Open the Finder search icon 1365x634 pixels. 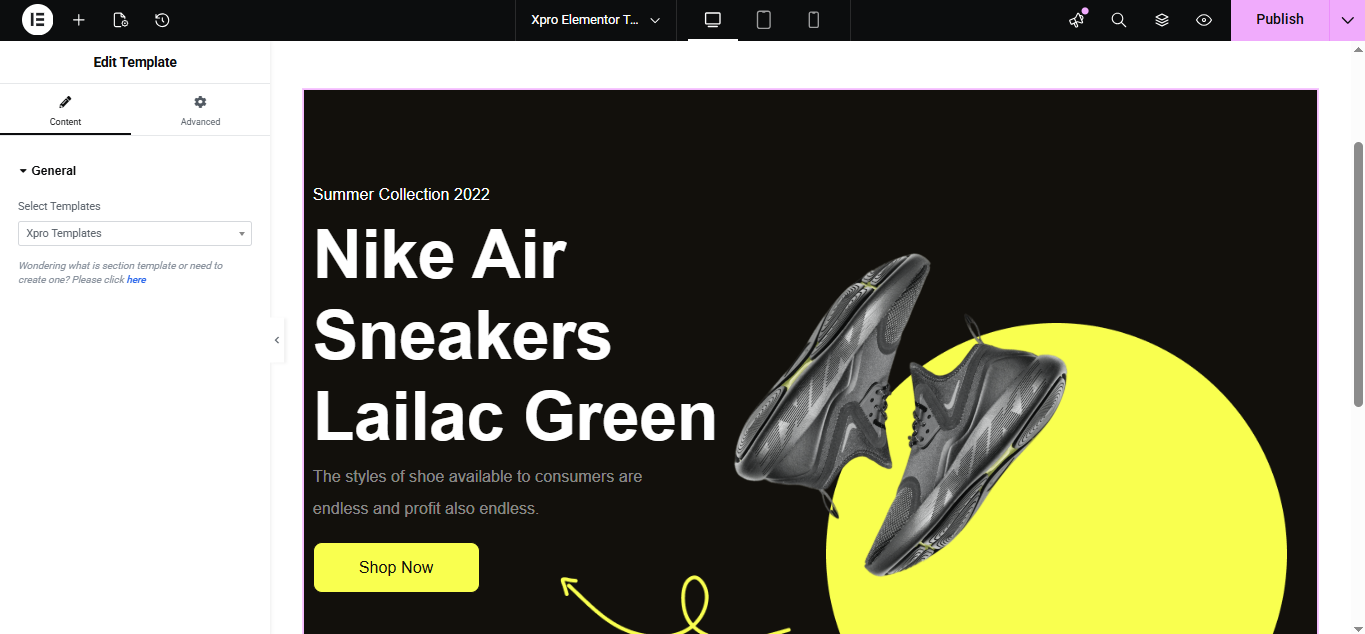1119,20
